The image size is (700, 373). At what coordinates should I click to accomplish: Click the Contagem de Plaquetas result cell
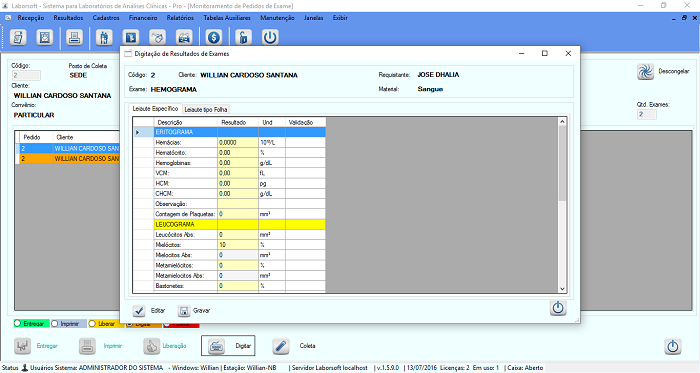[x=238, y=214]
